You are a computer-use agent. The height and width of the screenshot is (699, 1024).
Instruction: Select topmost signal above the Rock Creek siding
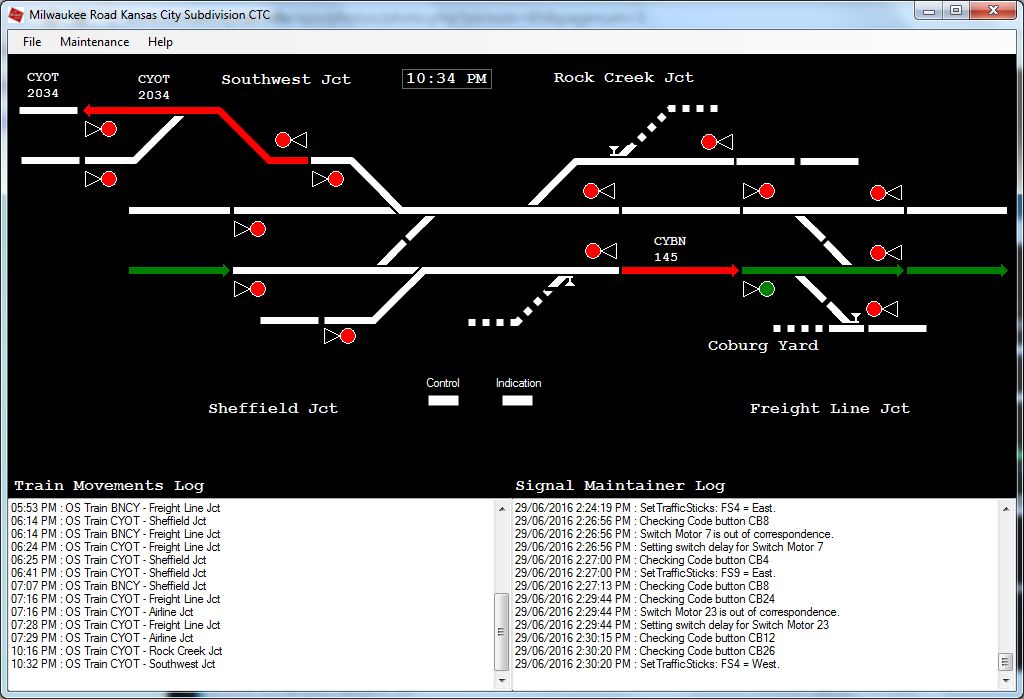[717, 142]
